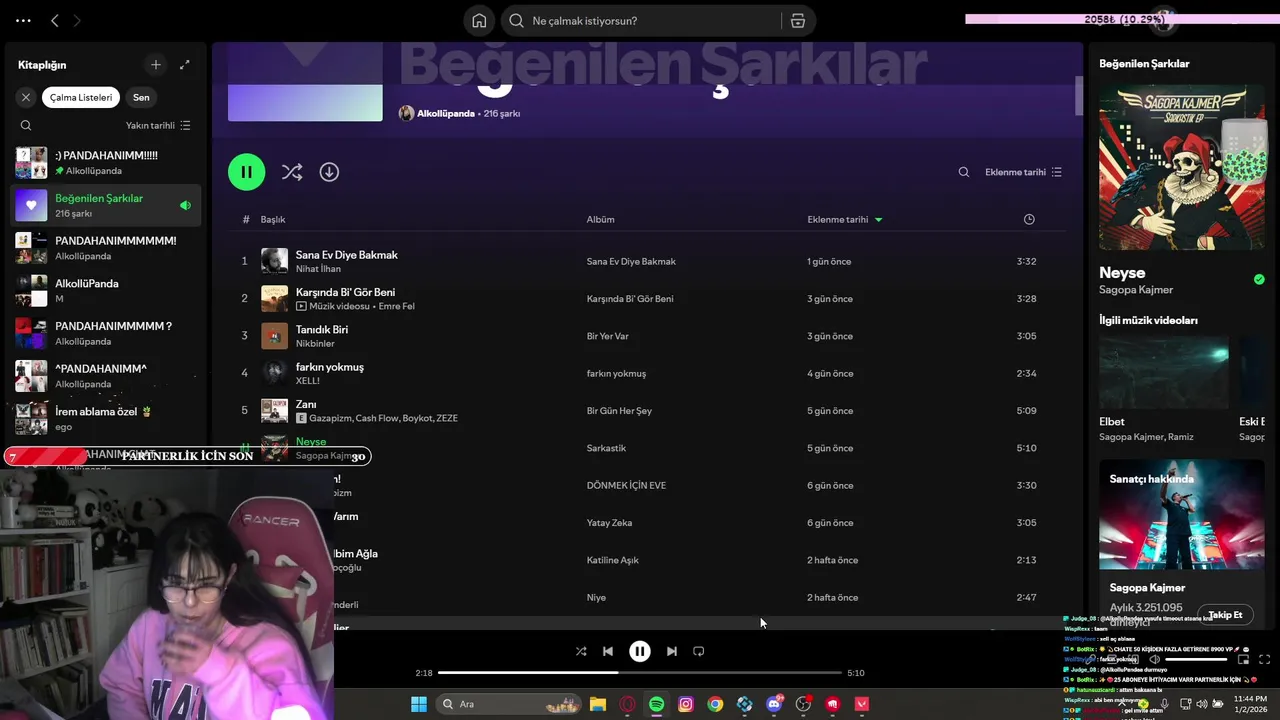Open the Müzik videosu tag on Karşında Bi' Gör Beni
This screenshot has width=1280, height=720.
pos(333,306)
